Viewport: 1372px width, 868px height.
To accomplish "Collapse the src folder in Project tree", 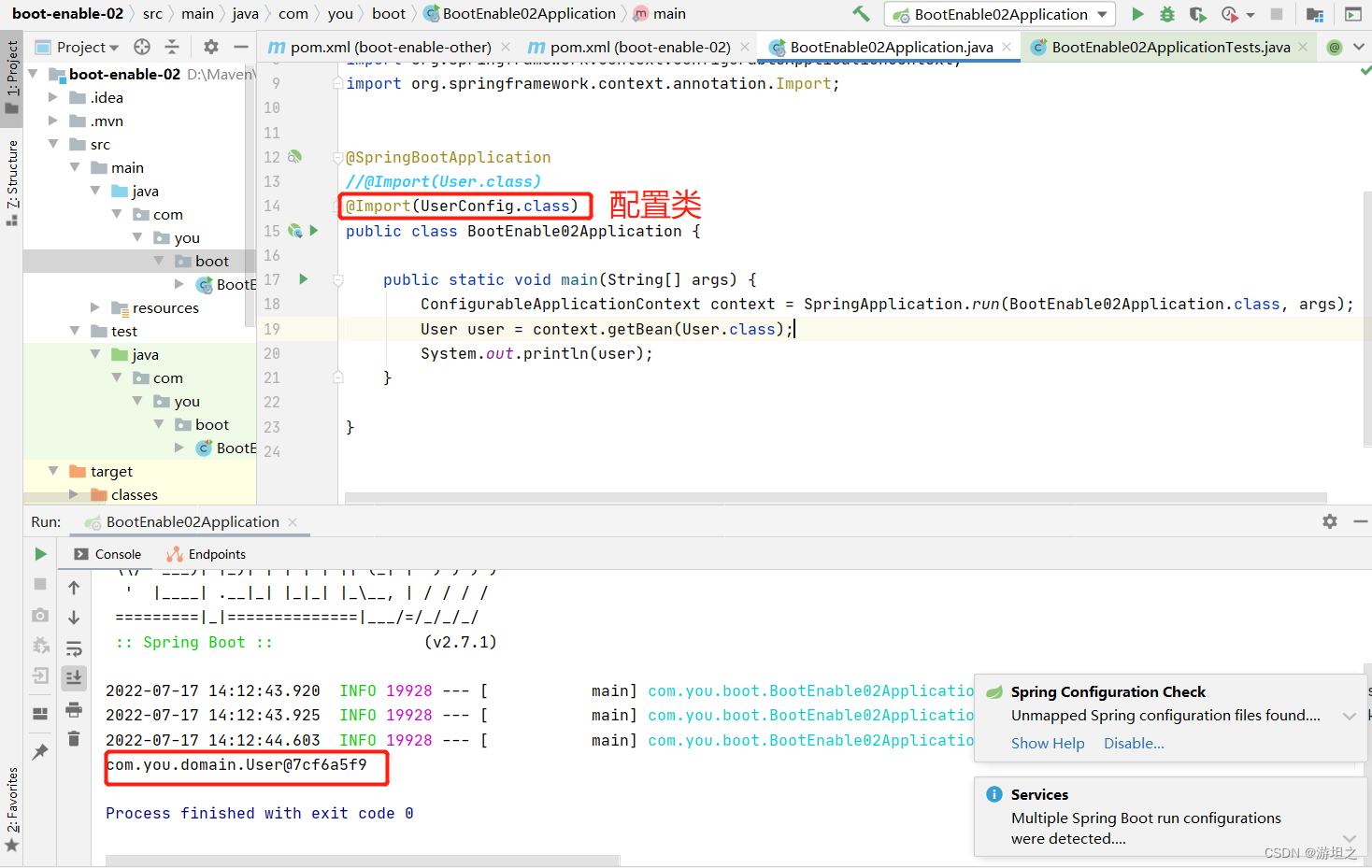I will (53, 144).
